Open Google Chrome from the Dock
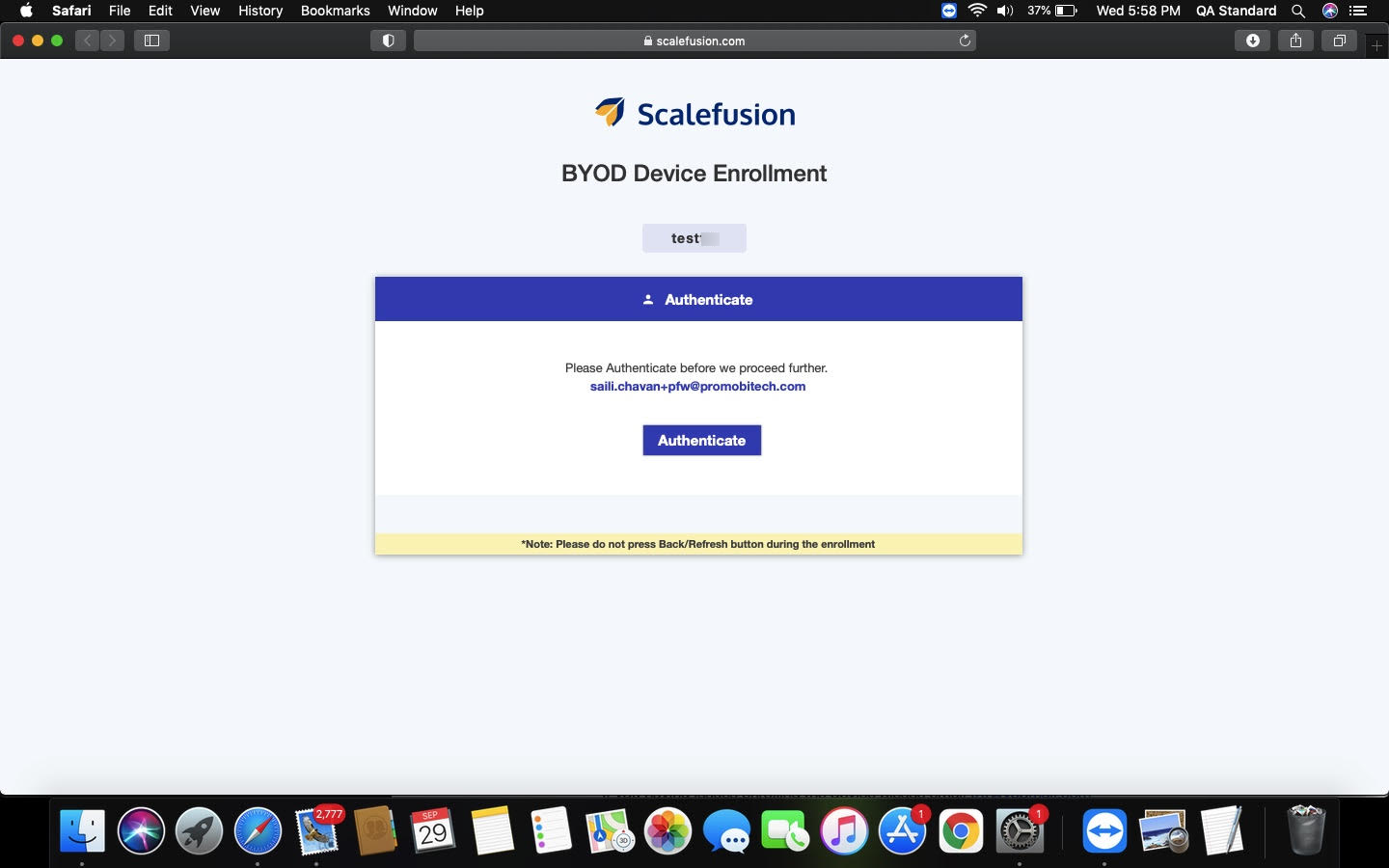 (x=961, y=831)
